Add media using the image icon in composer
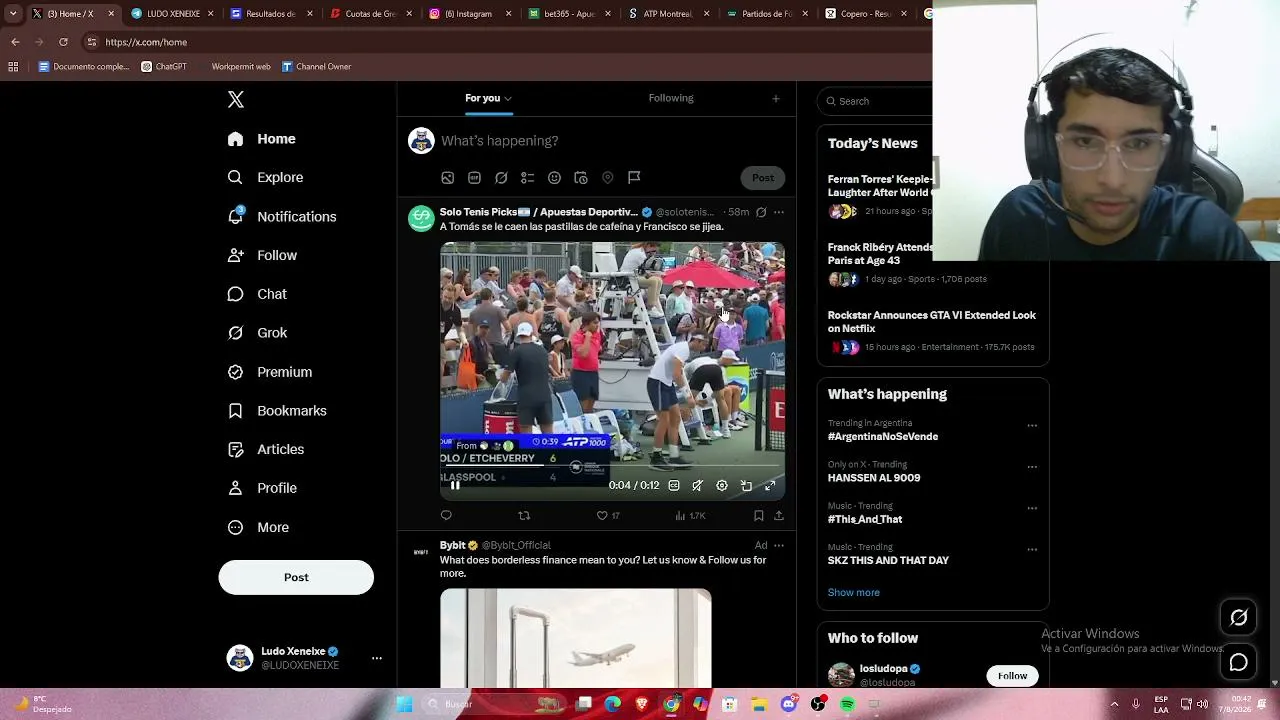 [x=448, y=178]
